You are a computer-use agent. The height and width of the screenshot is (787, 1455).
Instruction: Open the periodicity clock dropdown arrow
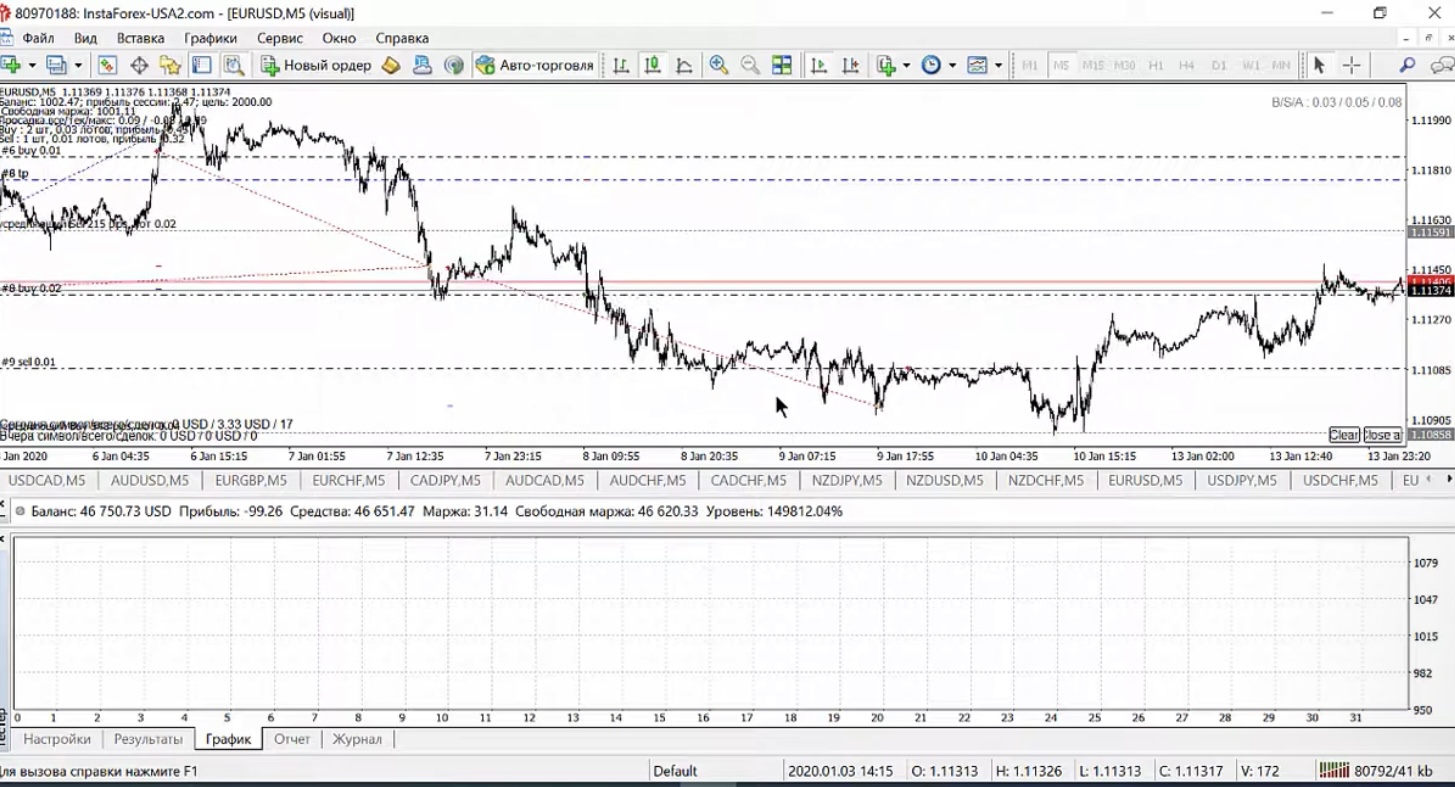click(952, 65)
